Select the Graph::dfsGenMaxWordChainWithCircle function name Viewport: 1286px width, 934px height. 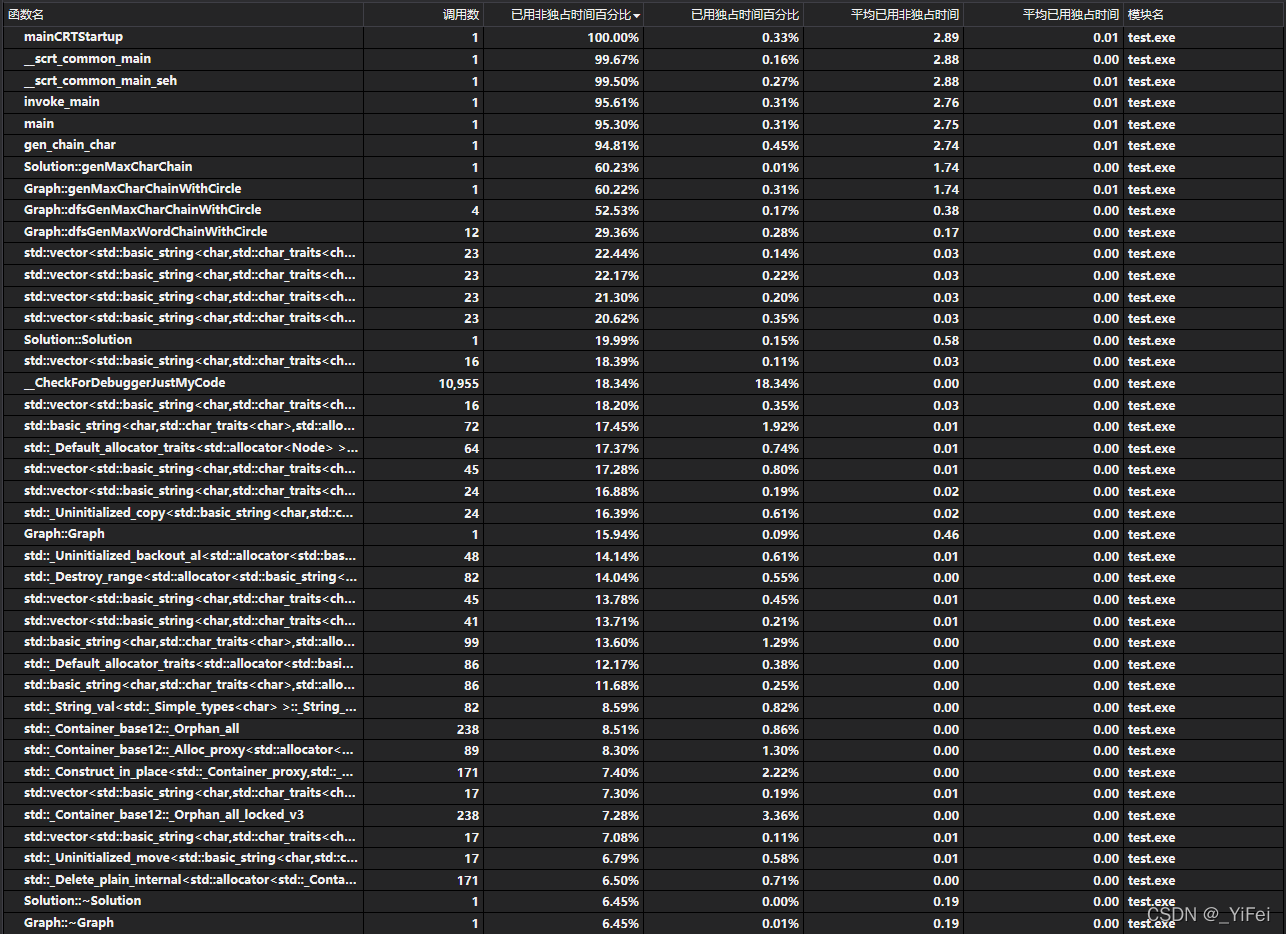(146, 232)
